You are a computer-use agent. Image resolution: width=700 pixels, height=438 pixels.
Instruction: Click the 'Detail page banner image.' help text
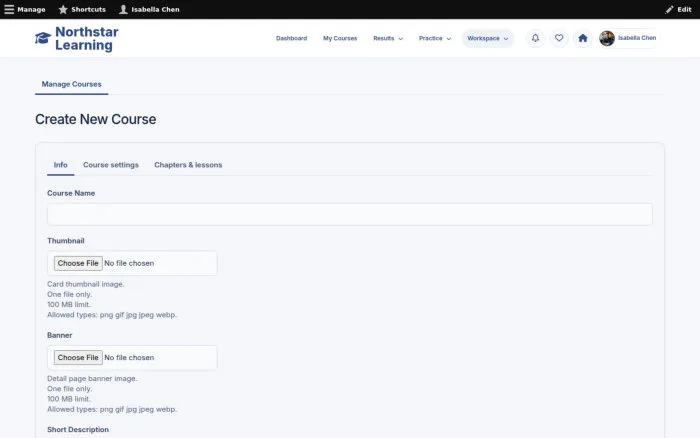click(92, 379)
